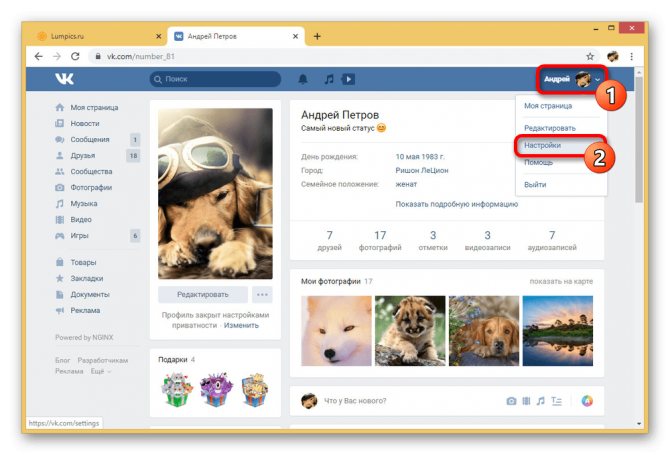Click the Блог footer link

[x=62, y=361]
